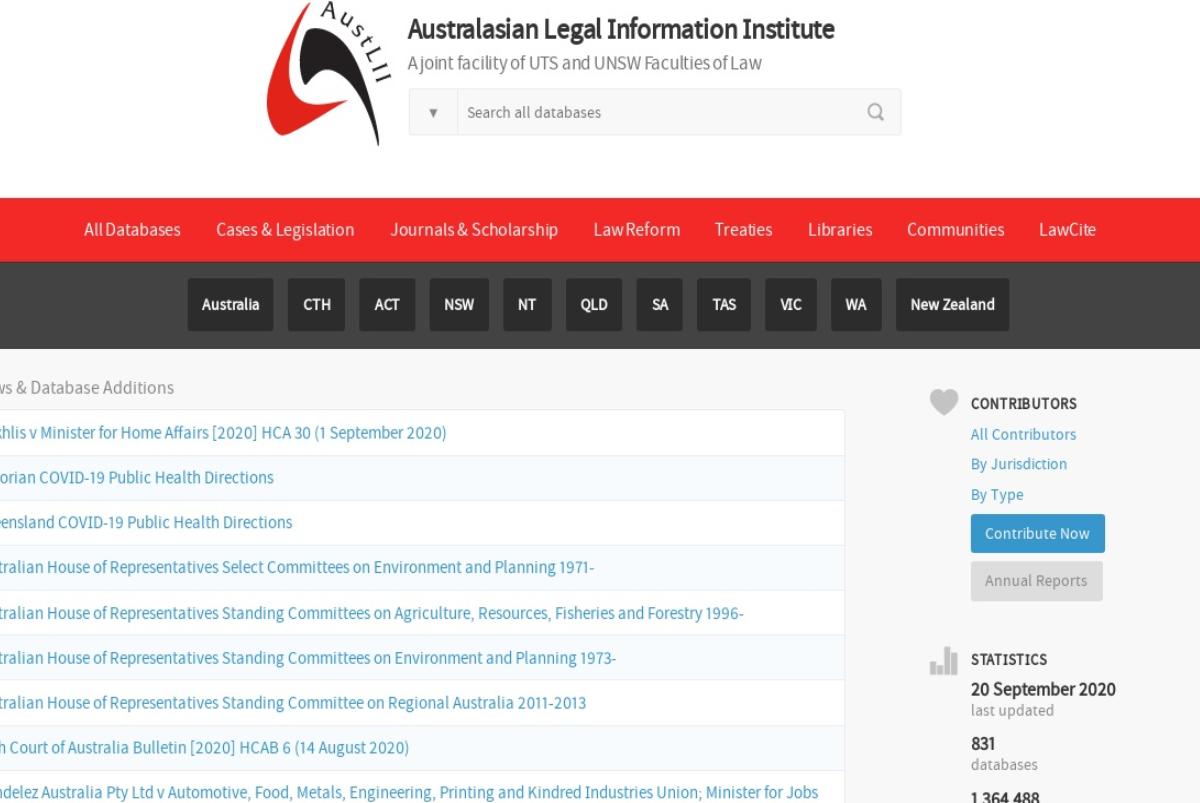Open Standing Committees on Environment and Planning 1973-
The image size is (1200, 803).
pyautogui.click(x=308, y=658)
